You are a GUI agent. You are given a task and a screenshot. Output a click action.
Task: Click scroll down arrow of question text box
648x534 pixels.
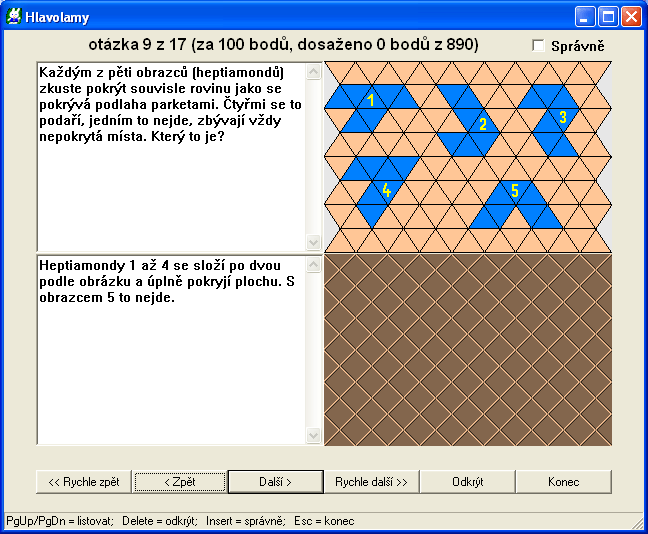(314, 242)
